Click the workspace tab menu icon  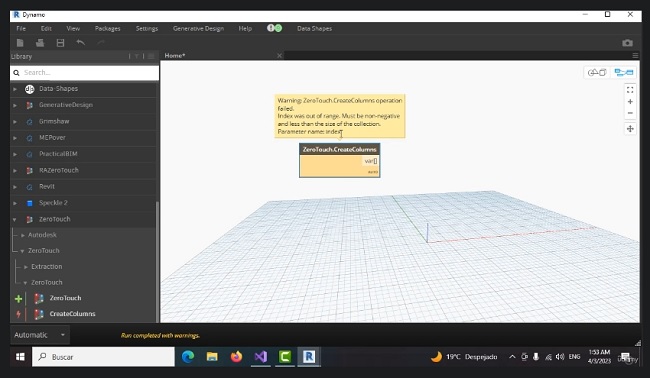[635, 55]
